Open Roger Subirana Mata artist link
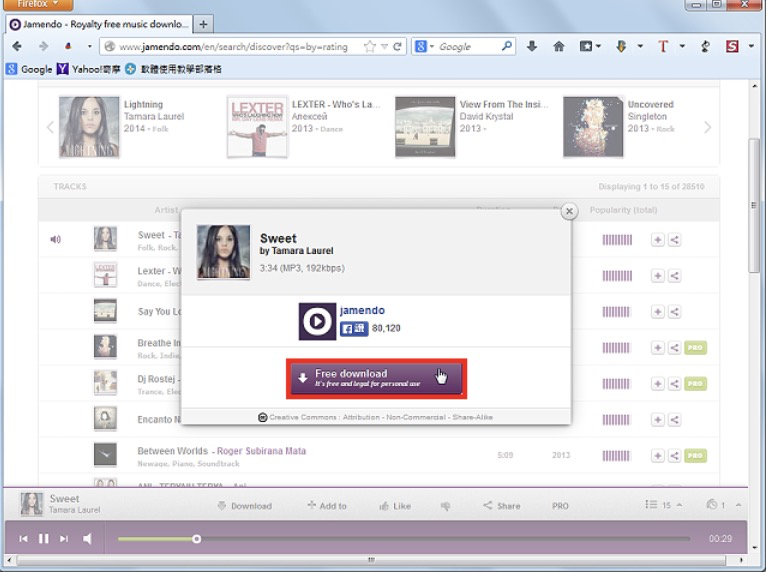This screenshot has height=572, width=768. click(x=262, y=451)
